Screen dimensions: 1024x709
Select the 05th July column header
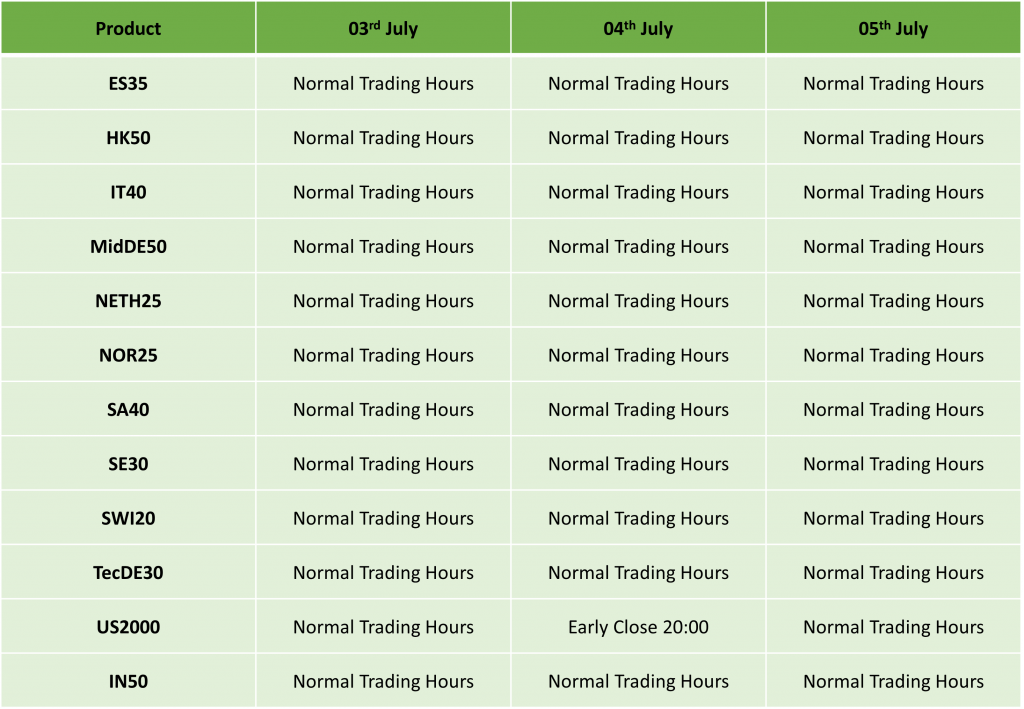pyautogui.click(x=893, y=28)
